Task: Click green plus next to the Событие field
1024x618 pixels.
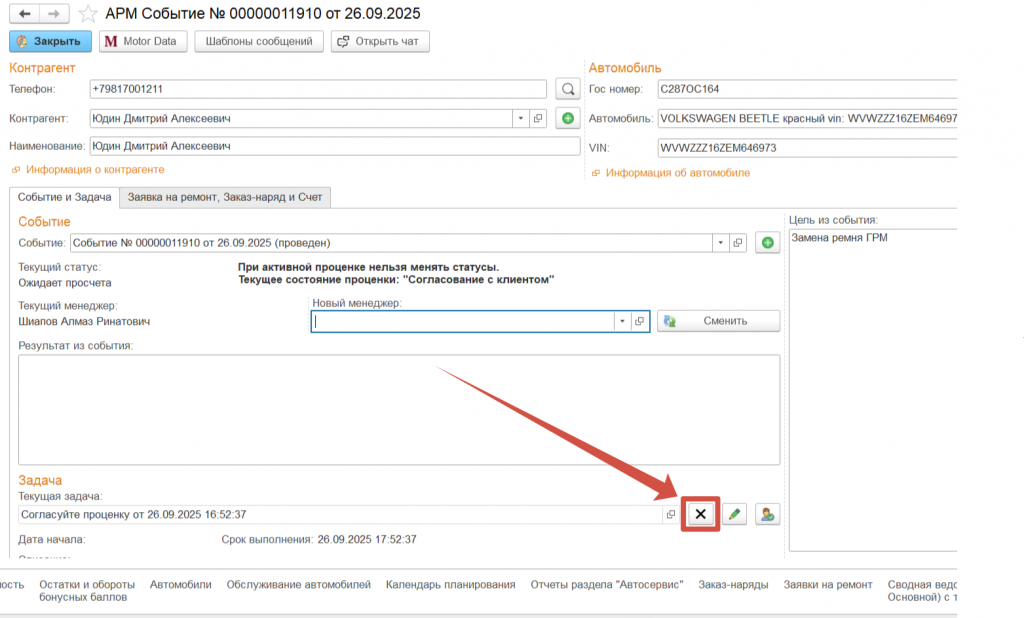Action: 767,243
